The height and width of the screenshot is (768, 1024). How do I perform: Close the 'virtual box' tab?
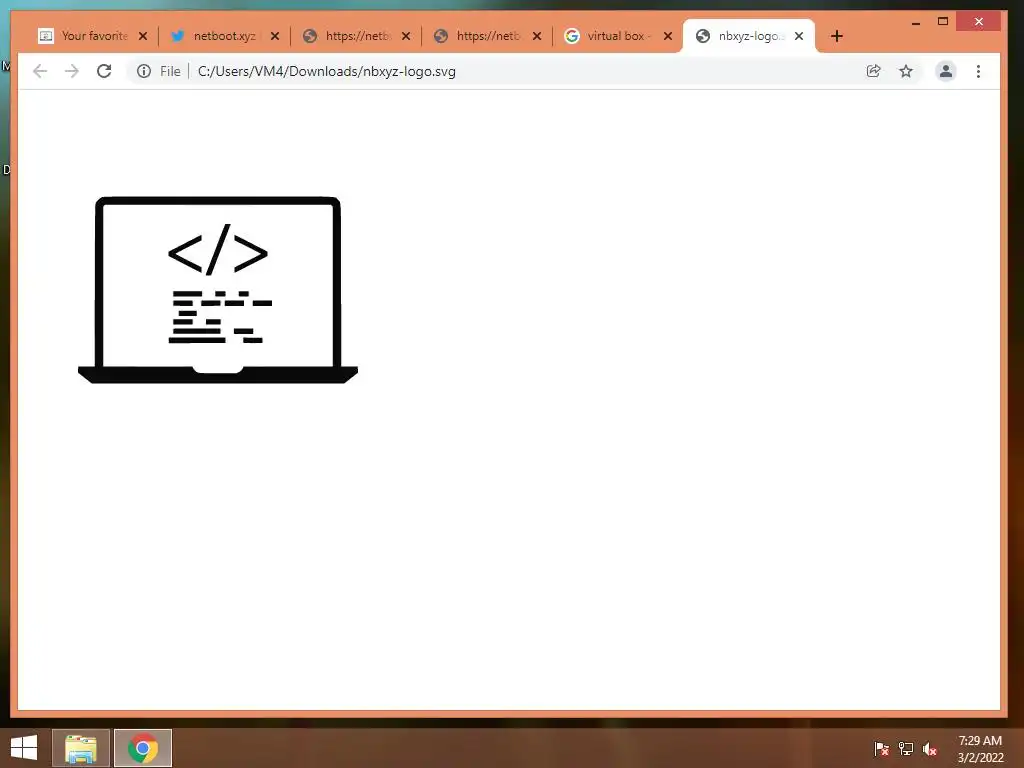(668, 36)
